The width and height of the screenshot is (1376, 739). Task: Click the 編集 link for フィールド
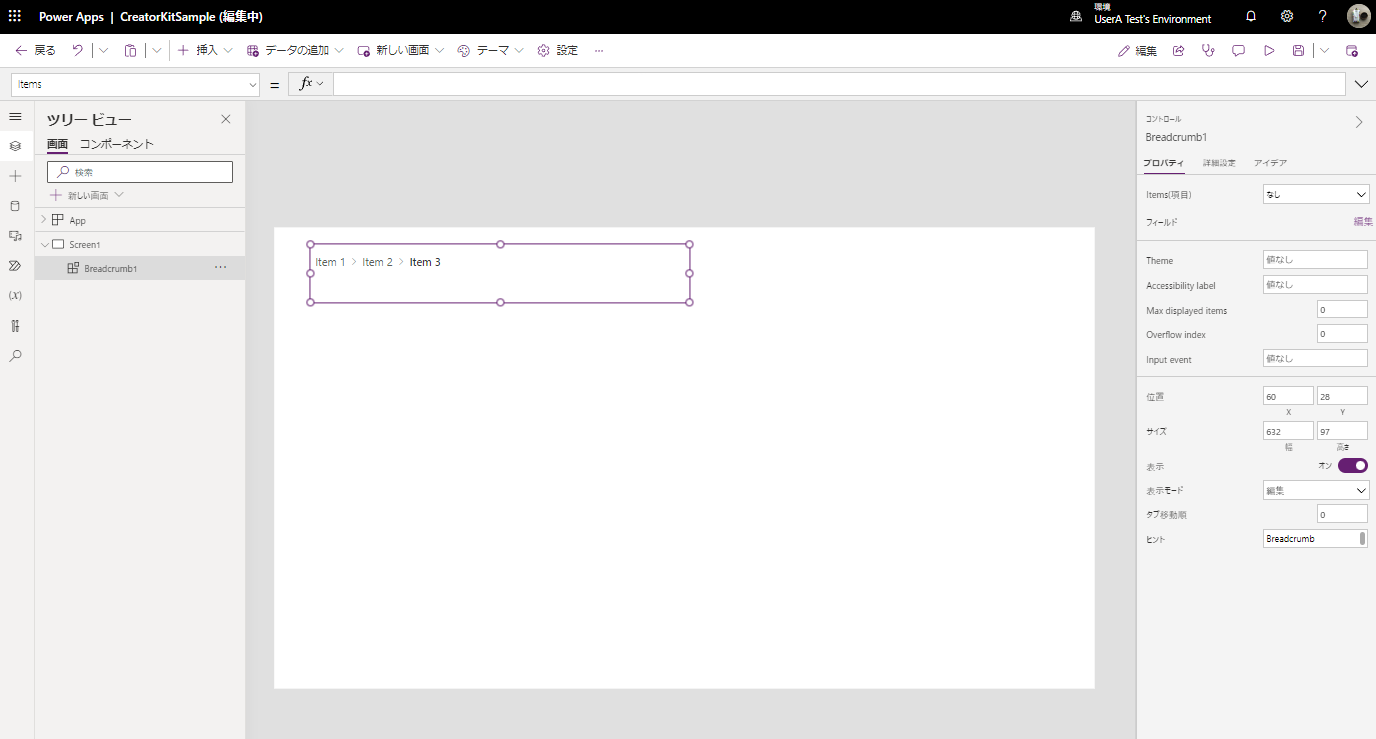coord(1362,221)
